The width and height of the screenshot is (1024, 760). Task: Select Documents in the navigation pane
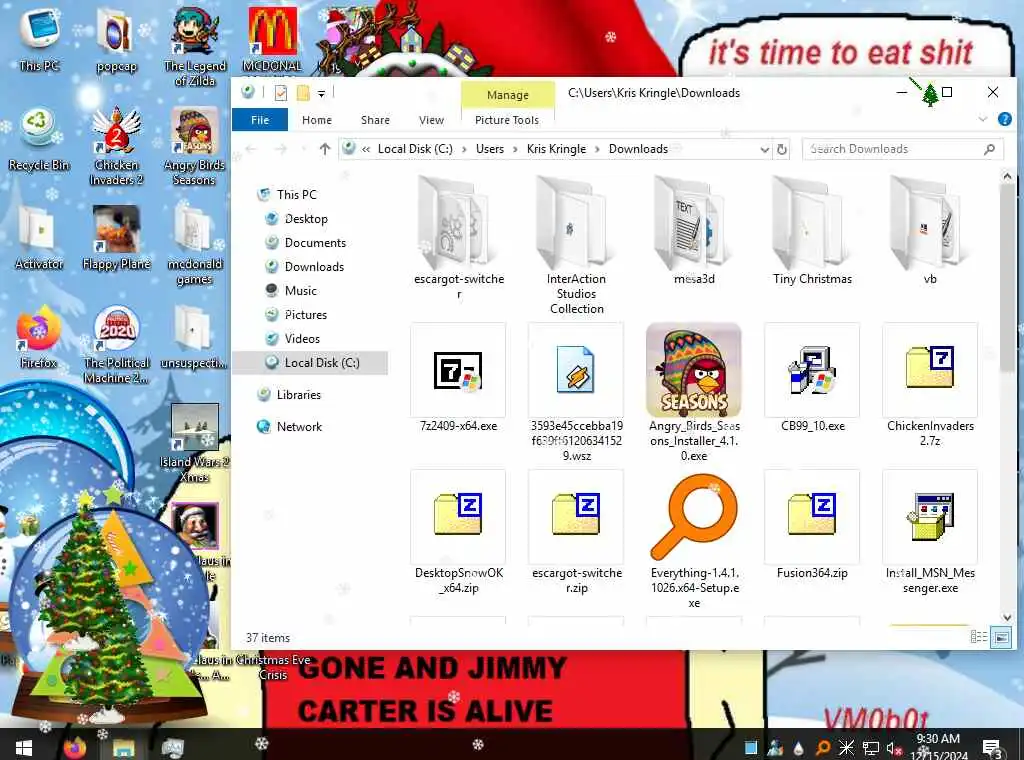[x=315, y=243]
